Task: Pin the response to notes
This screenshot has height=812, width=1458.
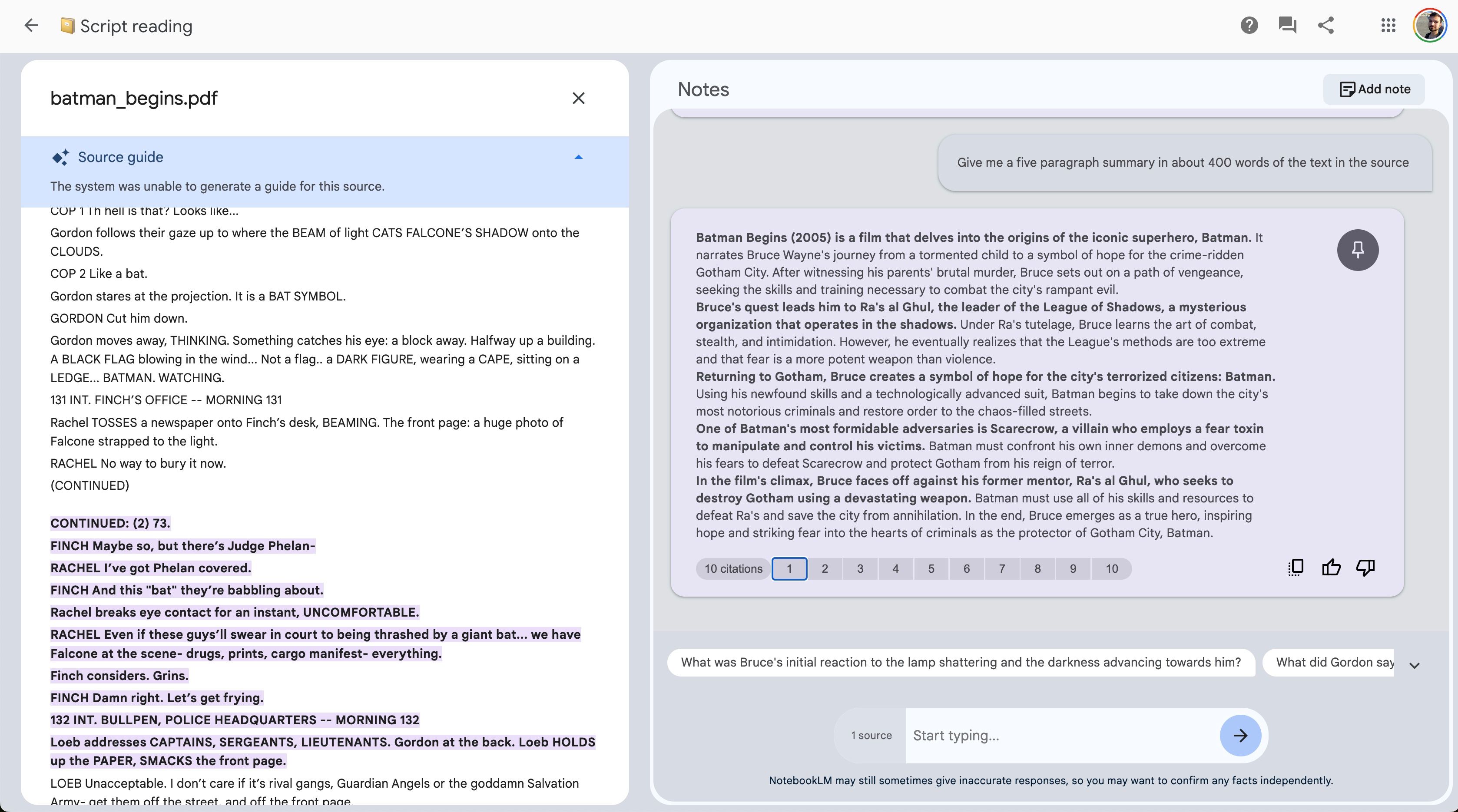Action: click(x=1357, y=250)
